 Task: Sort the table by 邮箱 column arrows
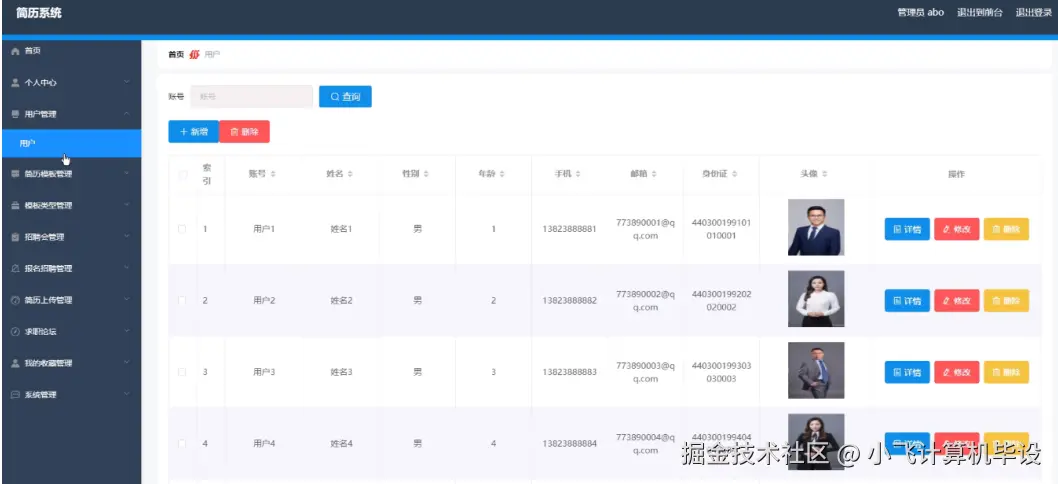pos(655,174)
